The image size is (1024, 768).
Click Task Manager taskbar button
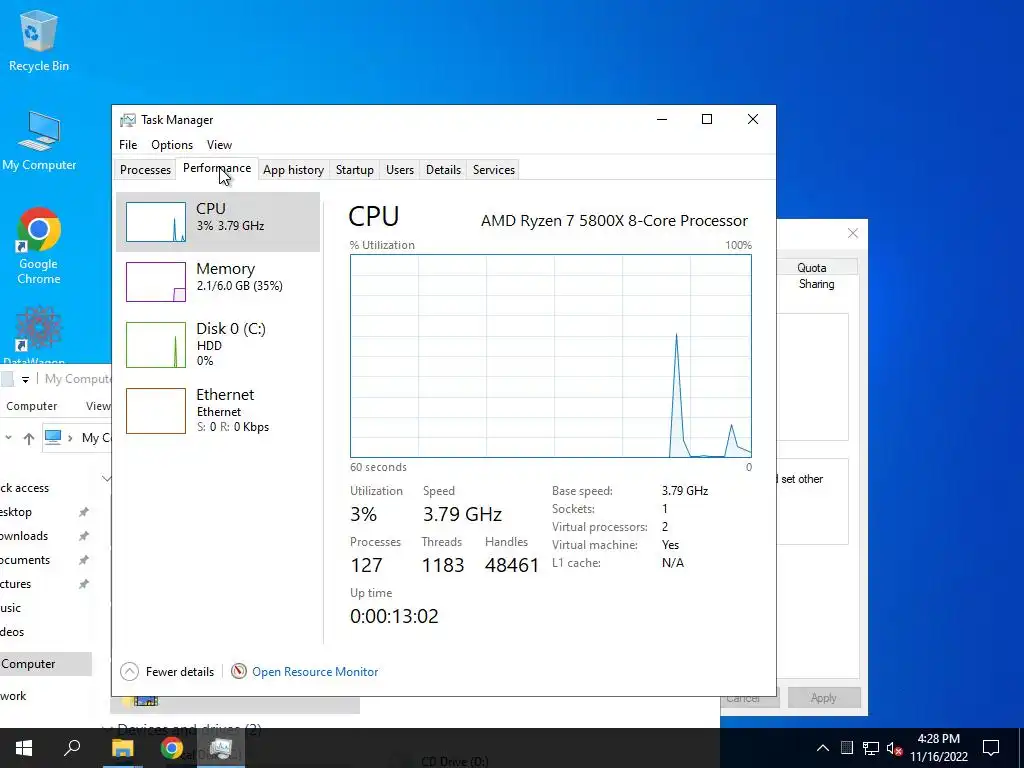coord(221,748)
